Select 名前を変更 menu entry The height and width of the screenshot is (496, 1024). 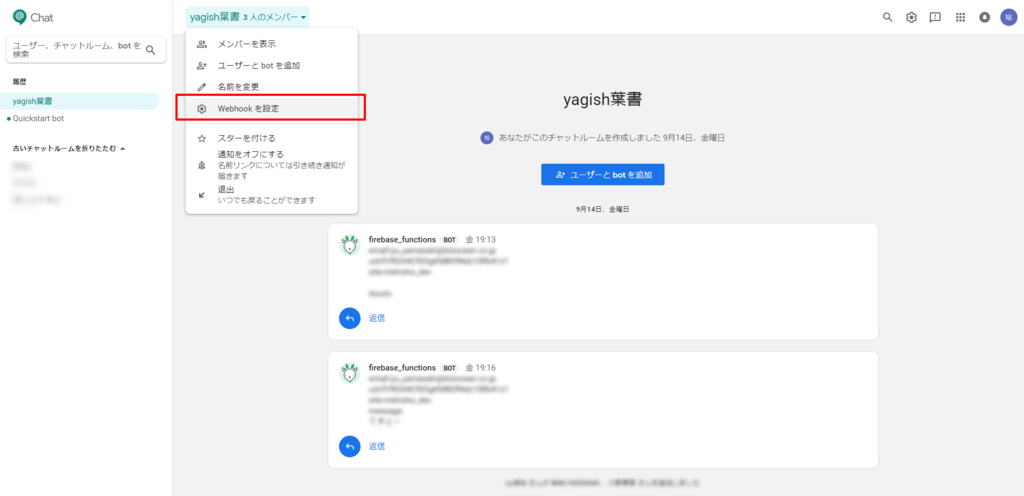pyautogui.click(x=272, y=87)
